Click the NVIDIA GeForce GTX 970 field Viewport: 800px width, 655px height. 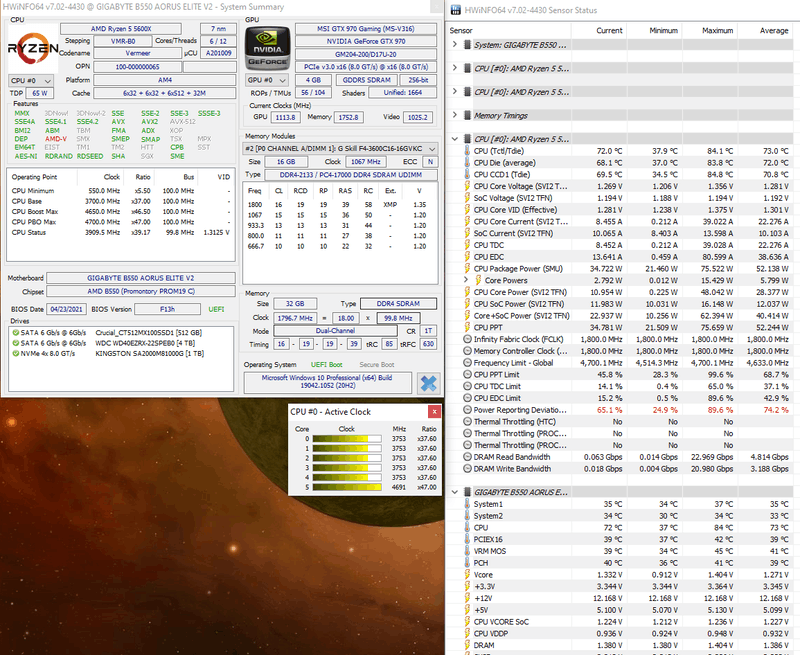pos(366,41)
